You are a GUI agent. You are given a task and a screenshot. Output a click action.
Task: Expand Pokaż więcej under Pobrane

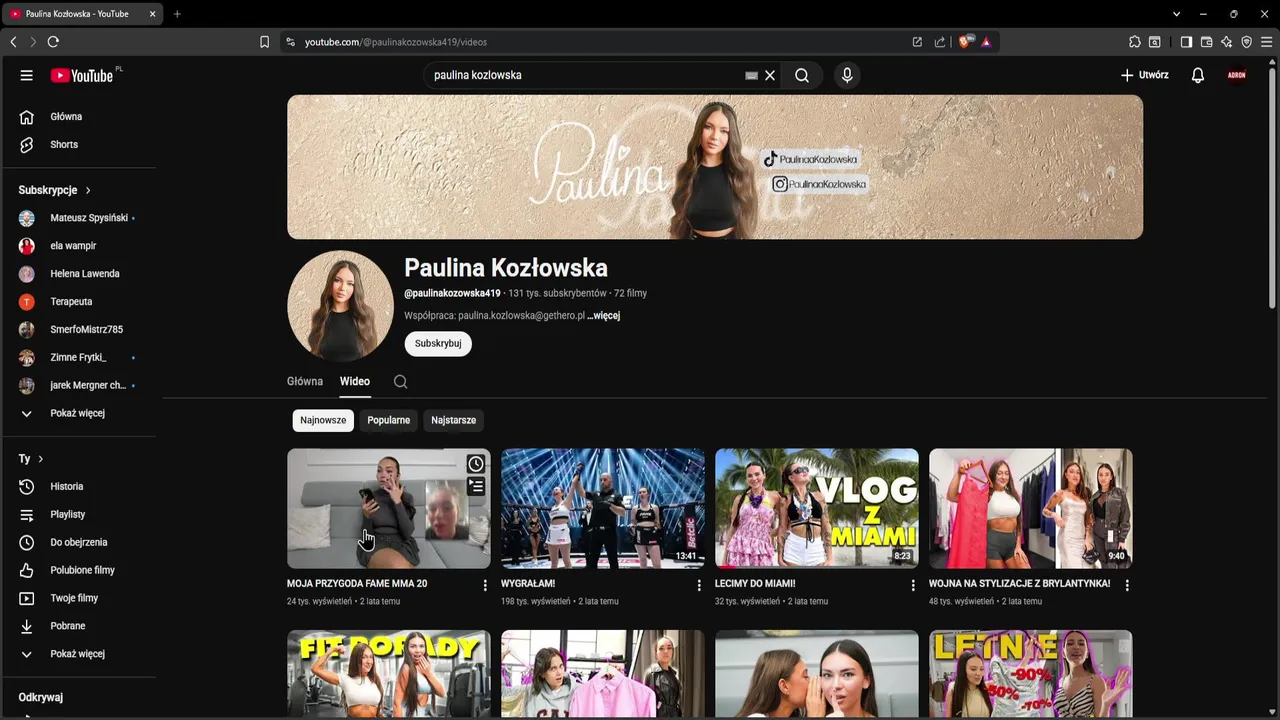coord(79,654)
